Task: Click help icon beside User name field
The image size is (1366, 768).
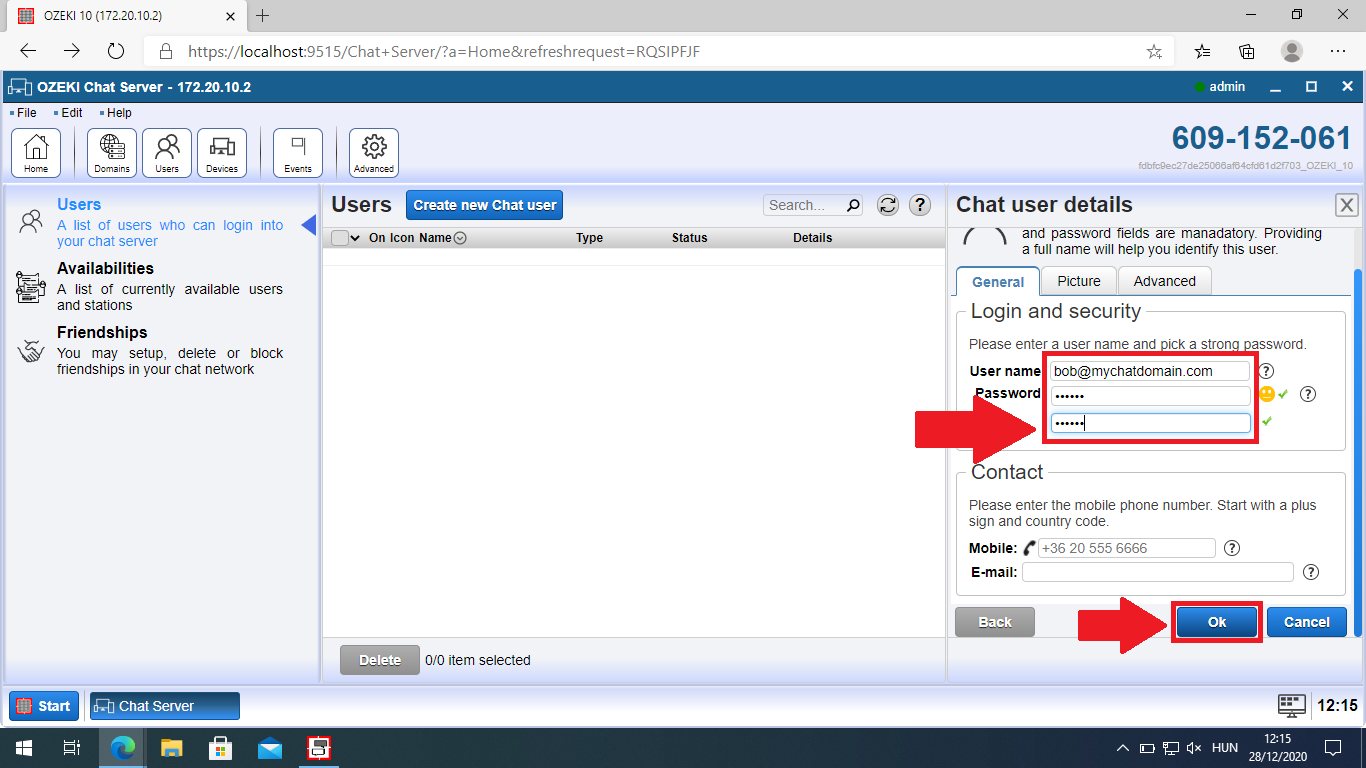Action: point(1266,371)
